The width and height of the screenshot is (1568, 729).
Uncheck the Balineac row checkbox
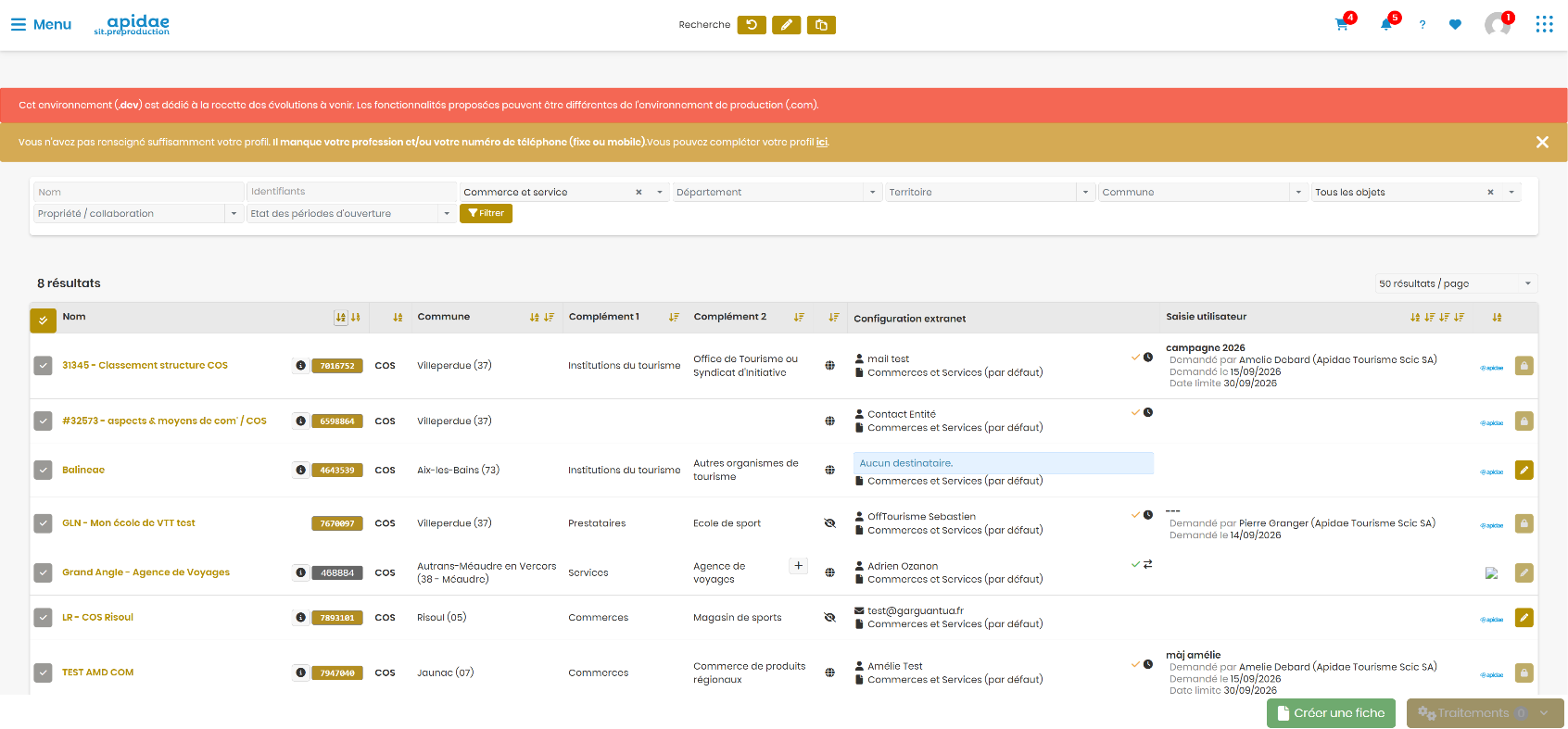click(44, 471)
